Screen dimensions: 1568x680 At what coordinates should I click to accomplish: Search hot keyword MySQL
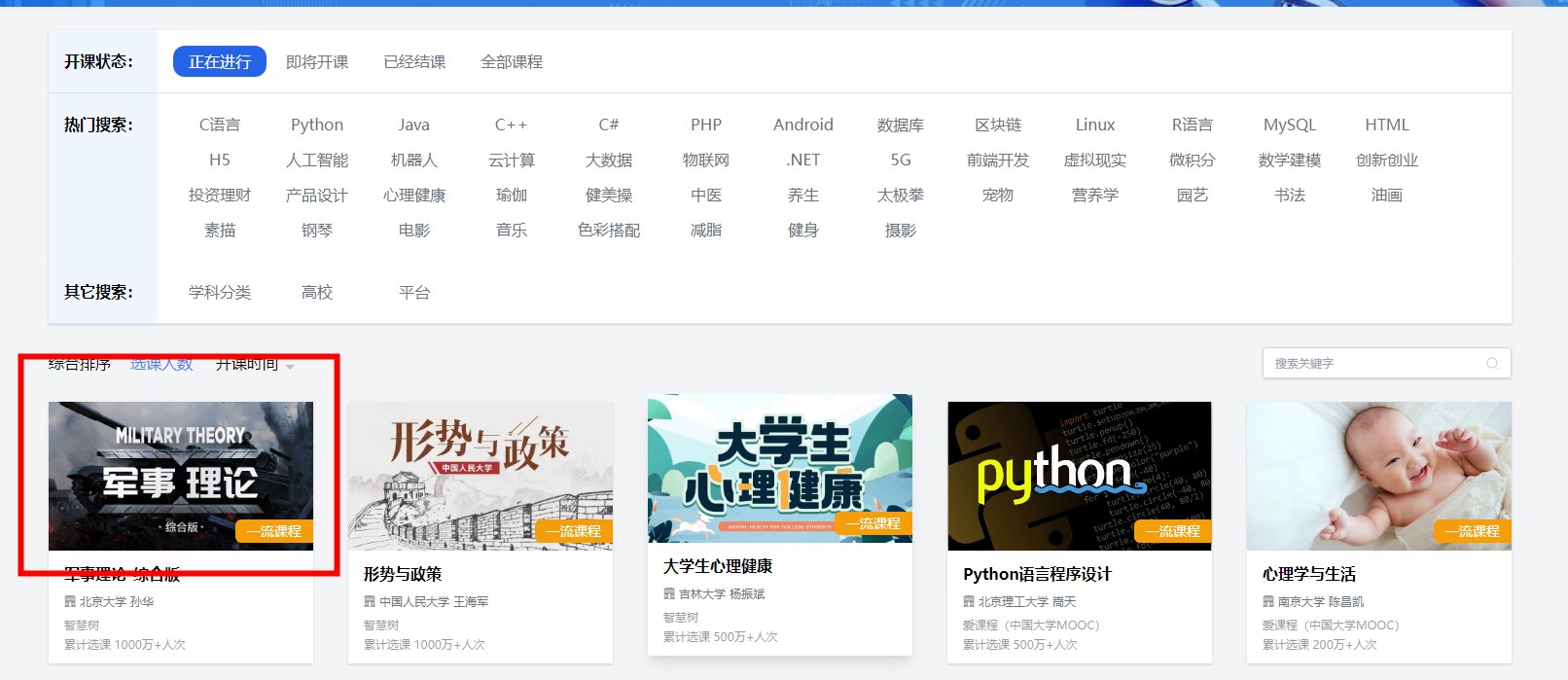pyautogui.click(x=1290, y=125)
